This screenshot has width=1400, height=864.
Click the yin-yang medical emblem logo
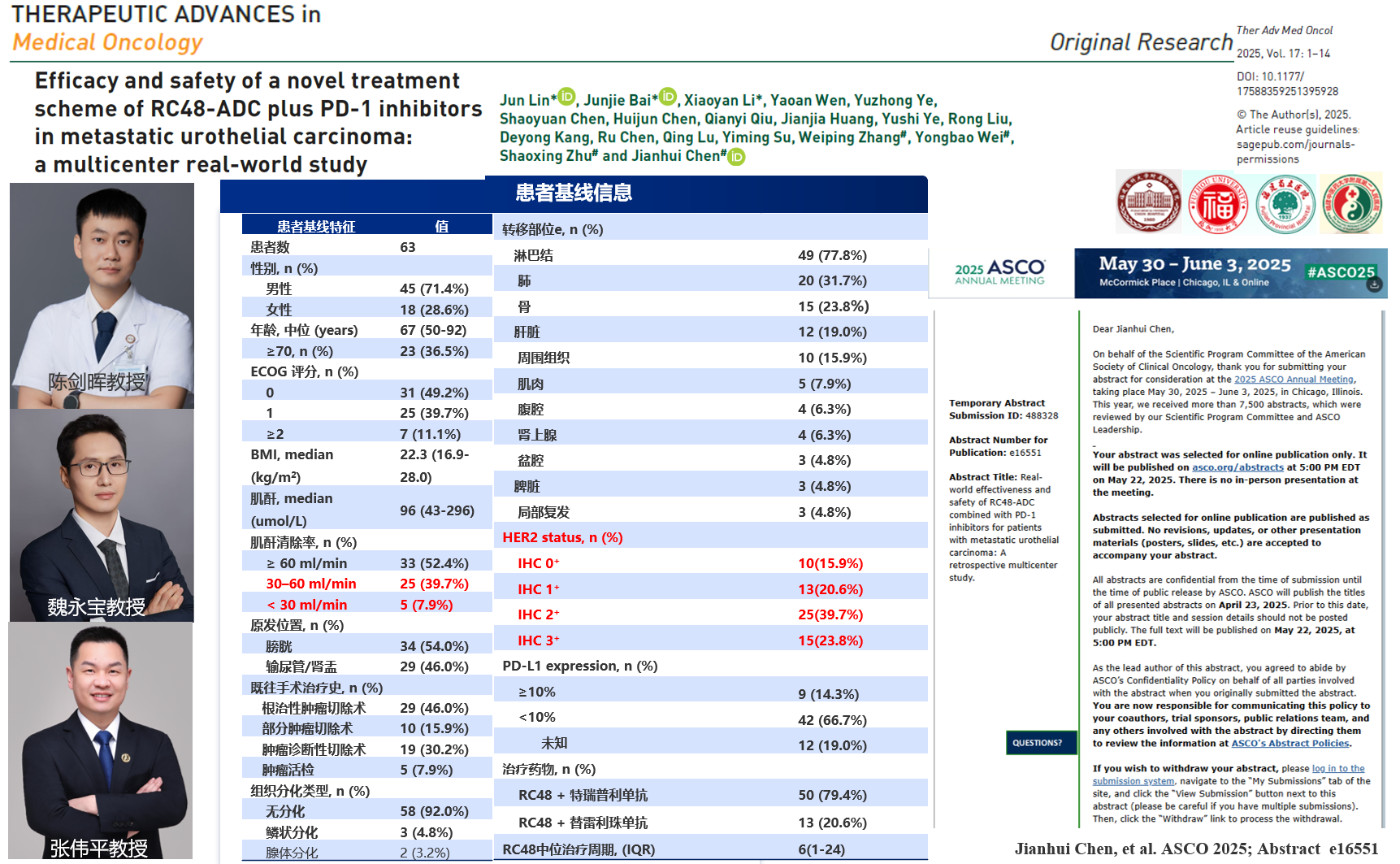1352,203
